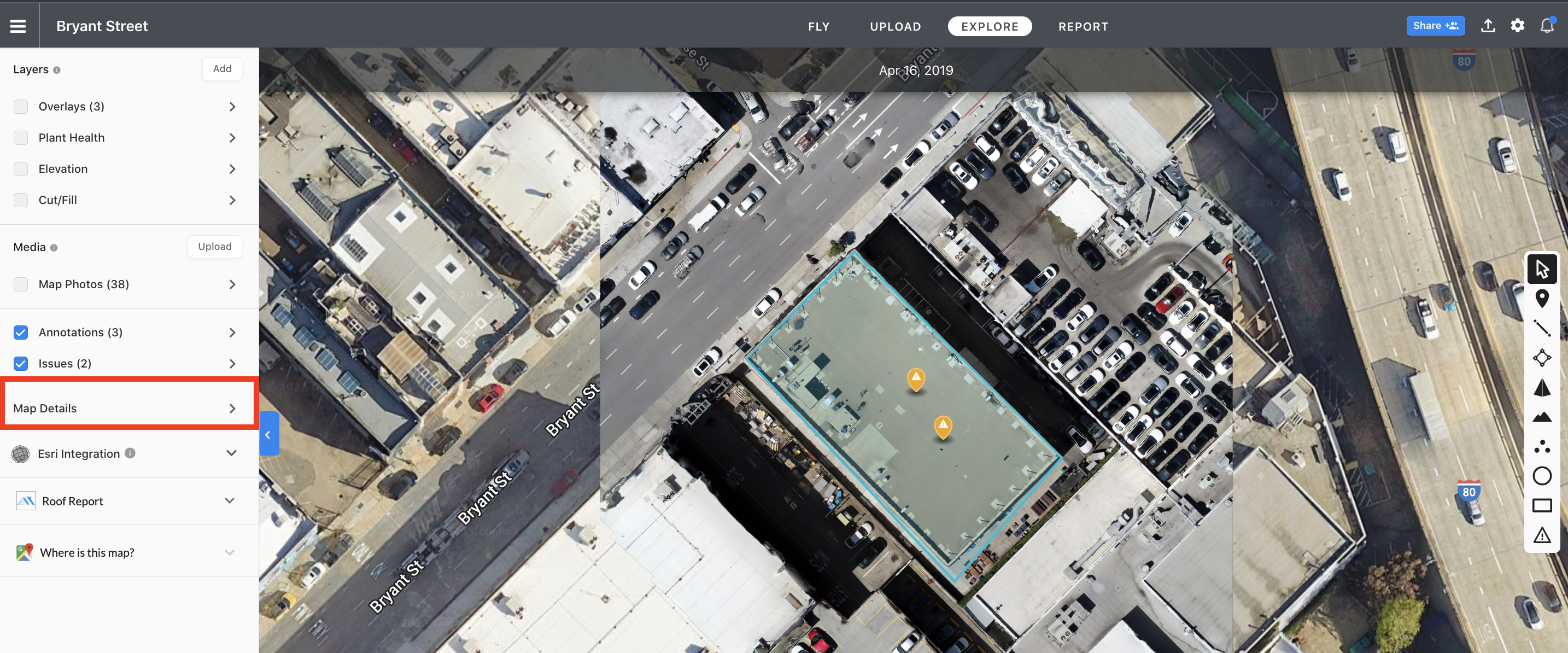Click the Share button
Viewport: 1568px width, 653px height.
[x=1435, y=26]
